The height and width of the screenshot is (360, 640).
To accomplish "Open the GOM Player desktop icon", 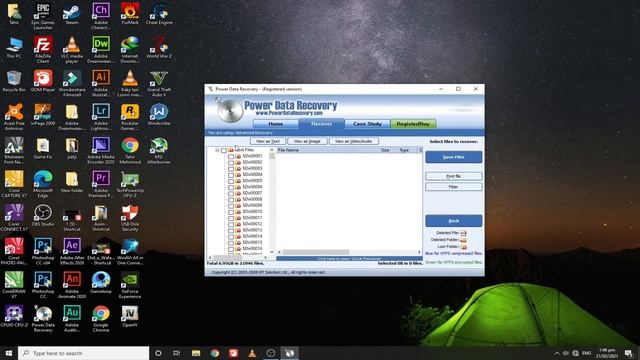I will (x=43, y=81).
